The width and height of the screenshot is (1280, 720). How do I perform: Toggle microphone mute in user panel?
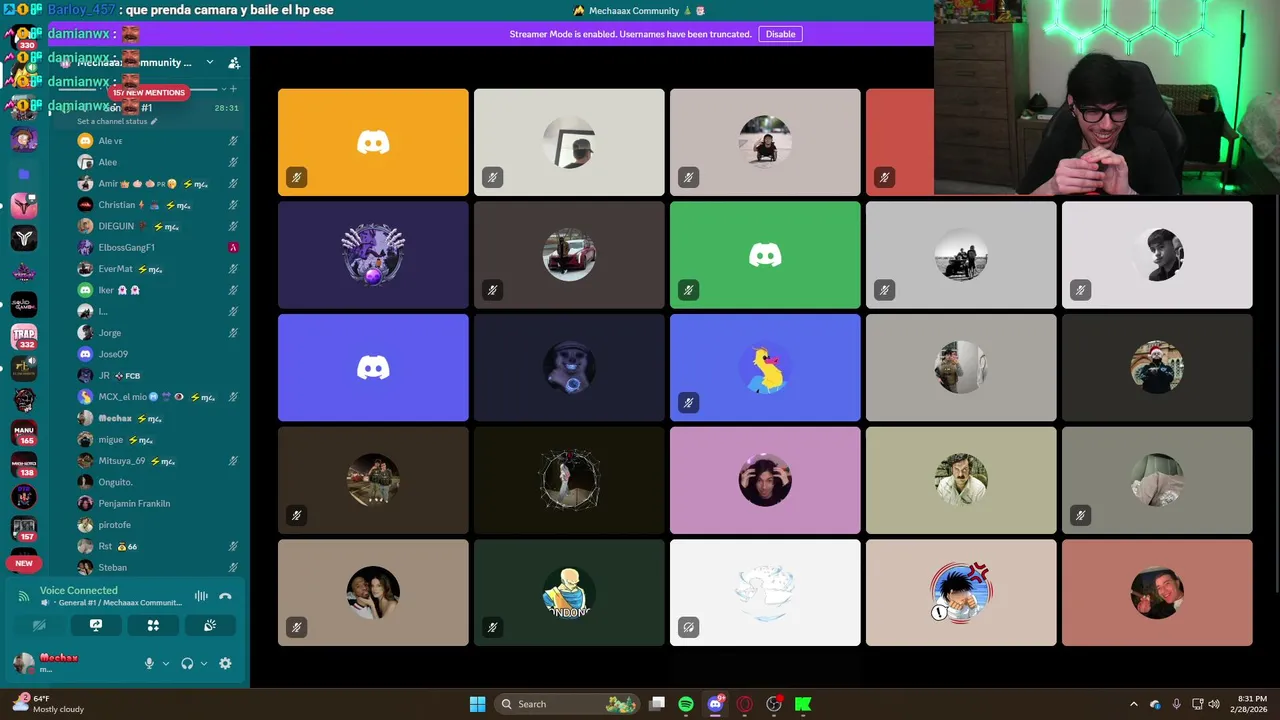coord(149,663)
